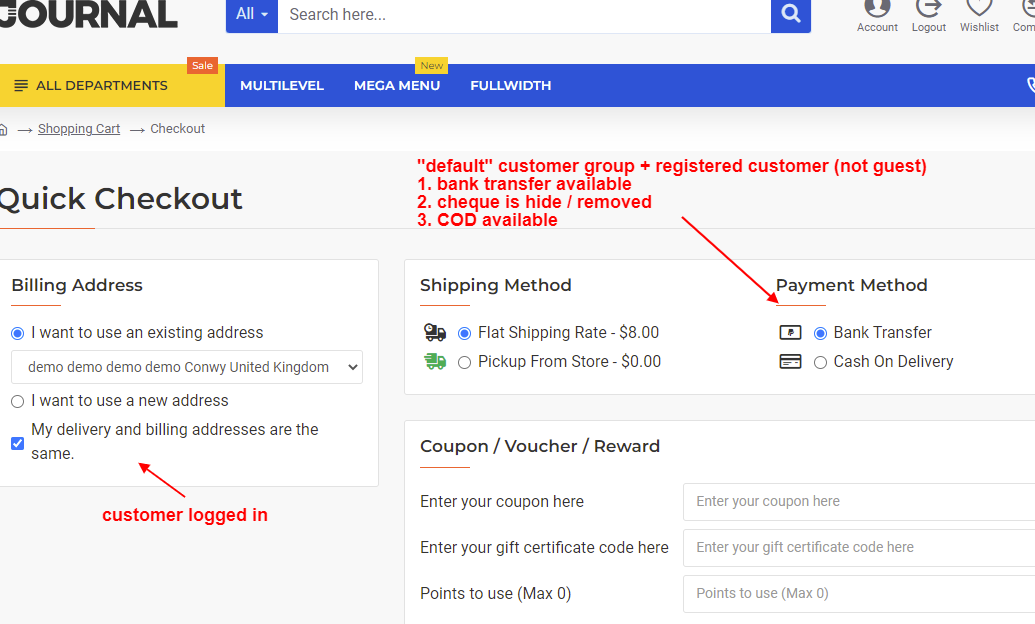
Task: Expand the existing address dropdown
Action: 187,367
